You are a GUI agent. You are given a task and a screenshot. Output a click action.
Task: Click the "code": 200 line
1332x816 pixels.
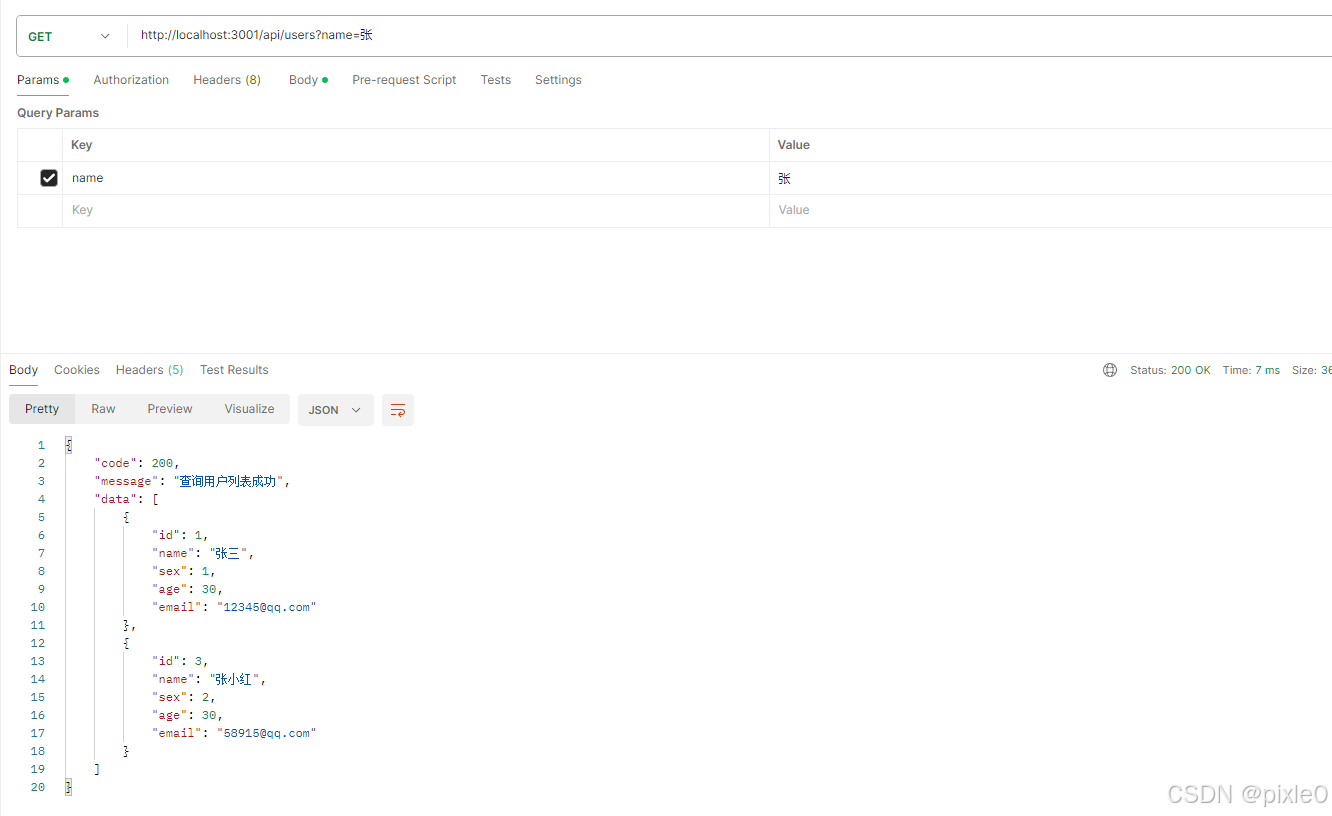(137, 463)
